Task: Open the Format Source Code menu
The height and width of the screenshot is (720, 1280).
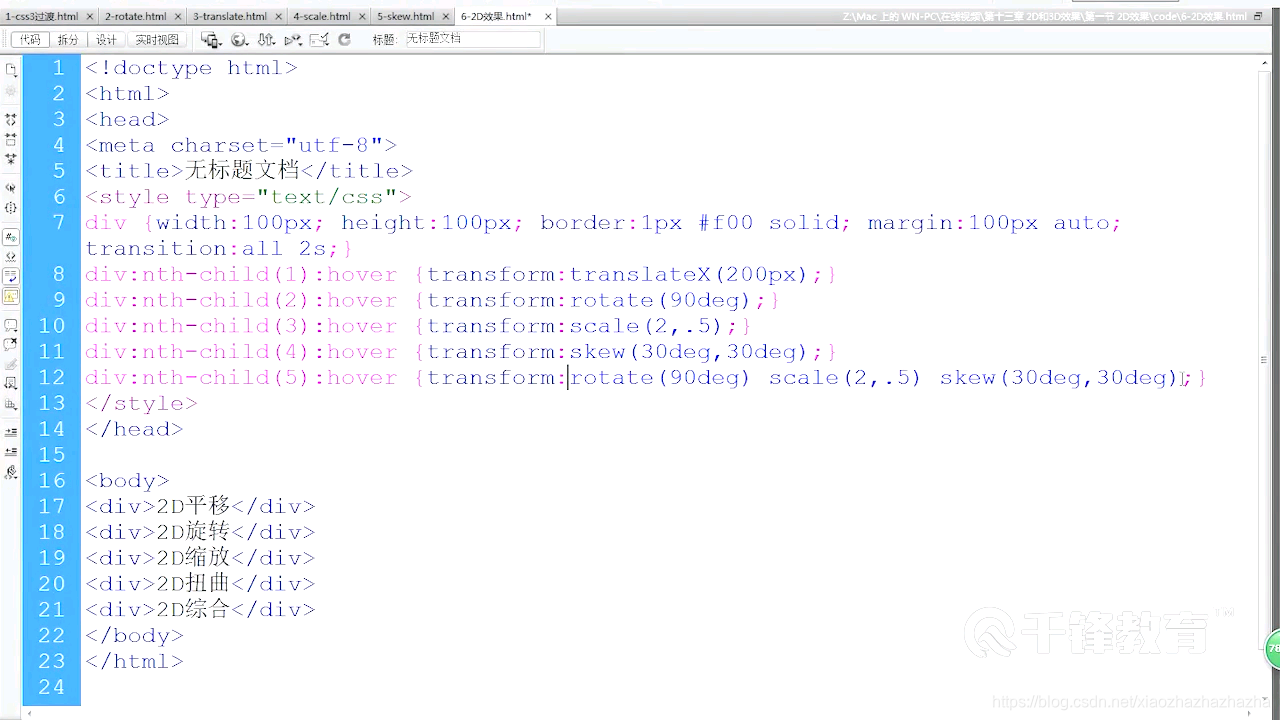Action: pos(11,473)
